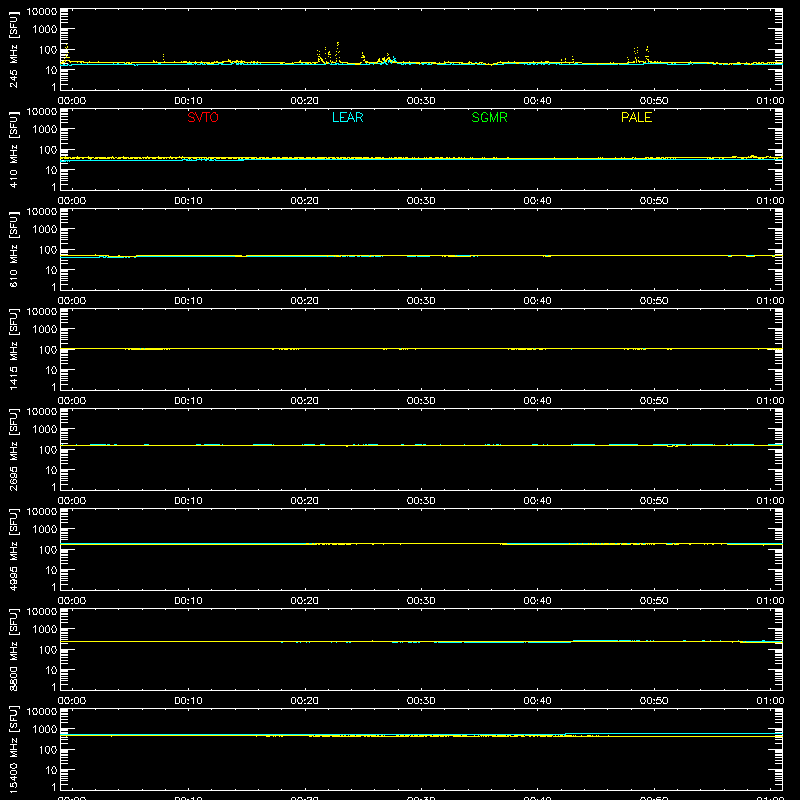The height and width of the screenshot is (800, 800).
Task: Click the 10000 tick label of 245 MHz panel
Action: tap(42, 12)
